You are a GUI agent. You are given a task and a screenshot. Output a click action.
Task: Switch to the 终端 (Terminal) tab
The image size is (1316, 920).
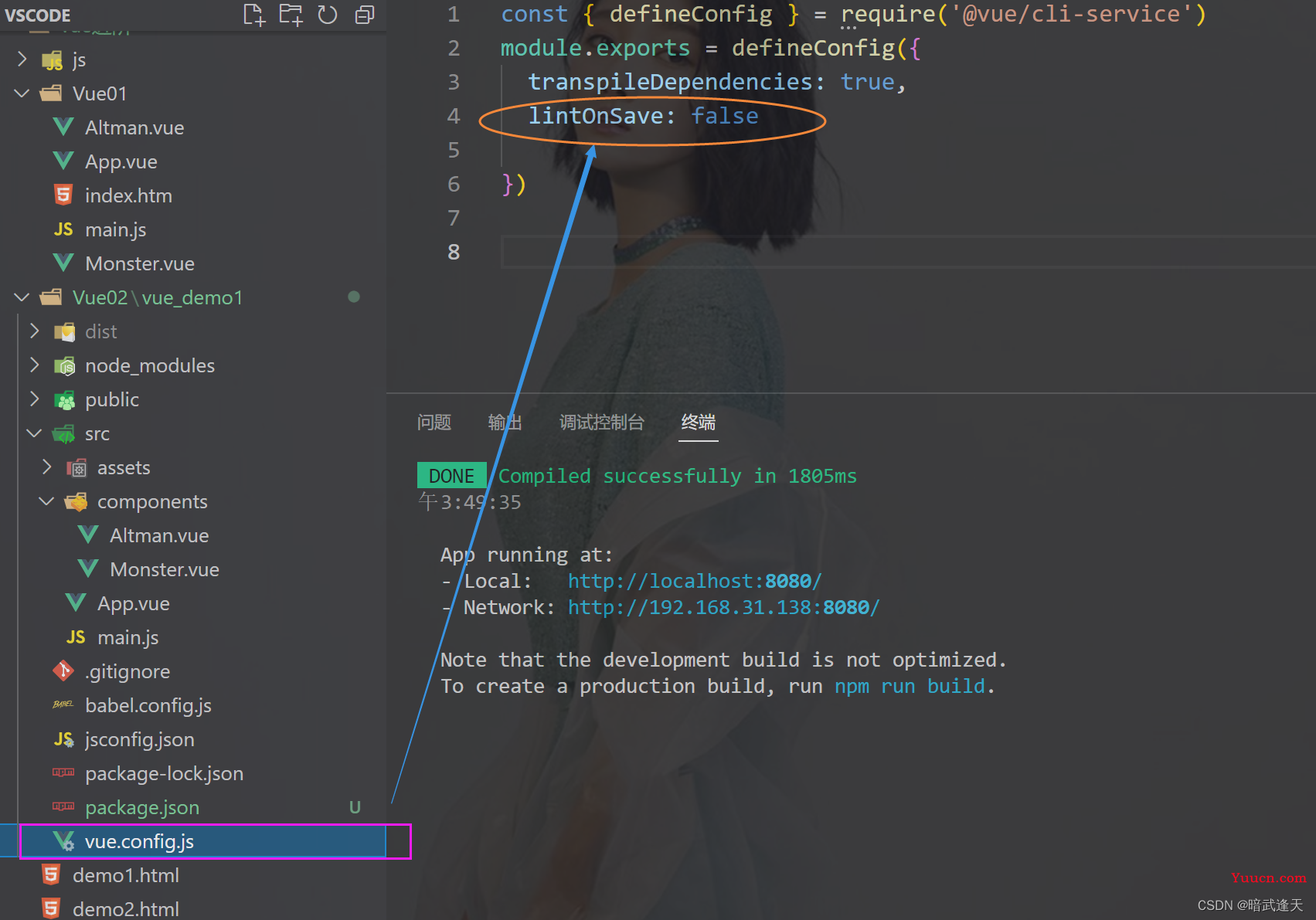tap(699, 423)
